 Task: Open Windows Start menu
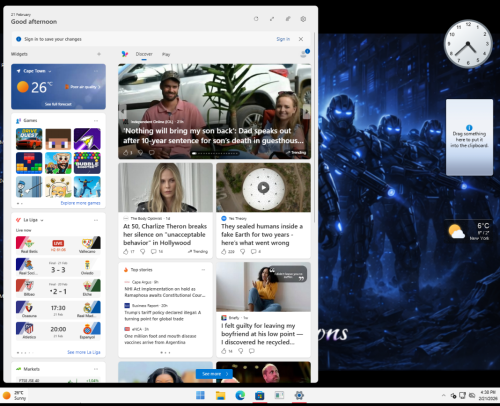pos(200,395)
